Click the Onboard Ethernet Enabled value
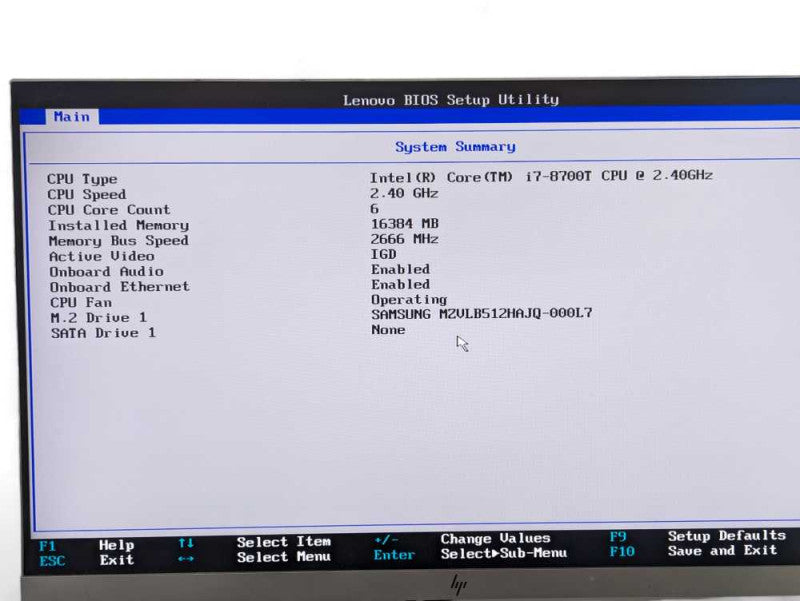This screenshot has height=601, width=800. [400, 284]
